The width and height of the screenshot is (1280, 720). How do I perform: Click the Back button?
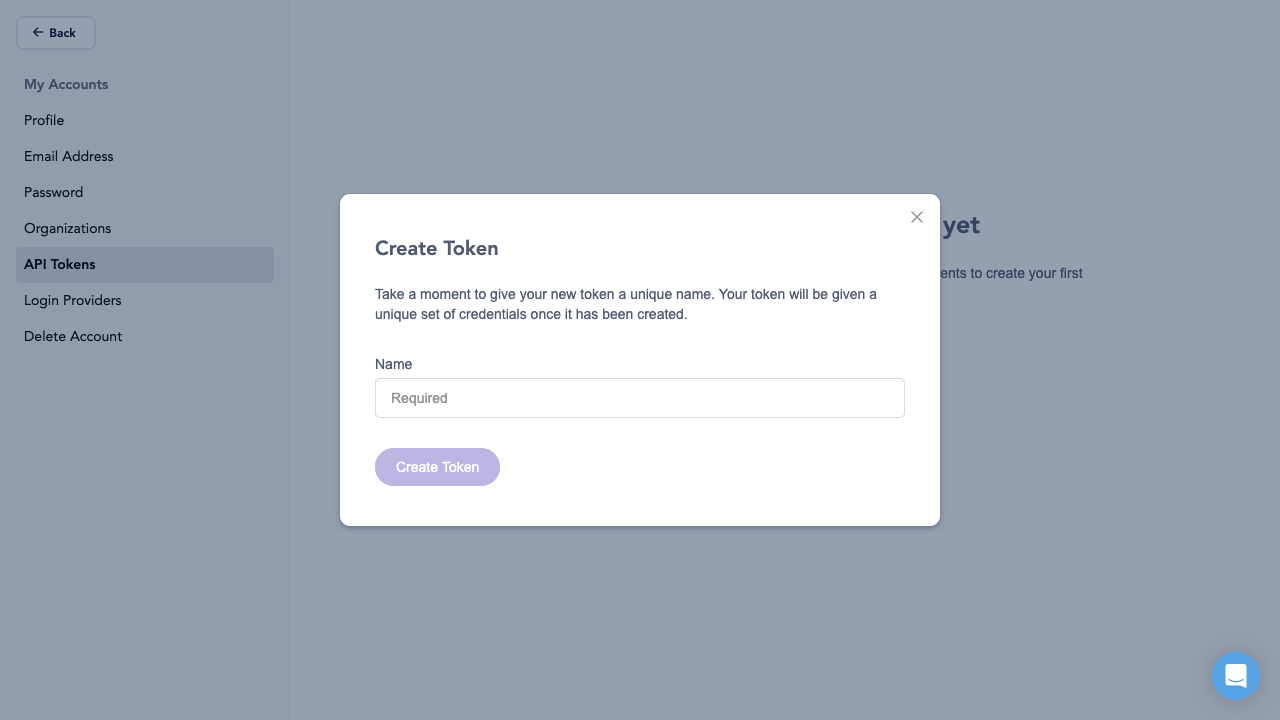(x=55, y=32)
